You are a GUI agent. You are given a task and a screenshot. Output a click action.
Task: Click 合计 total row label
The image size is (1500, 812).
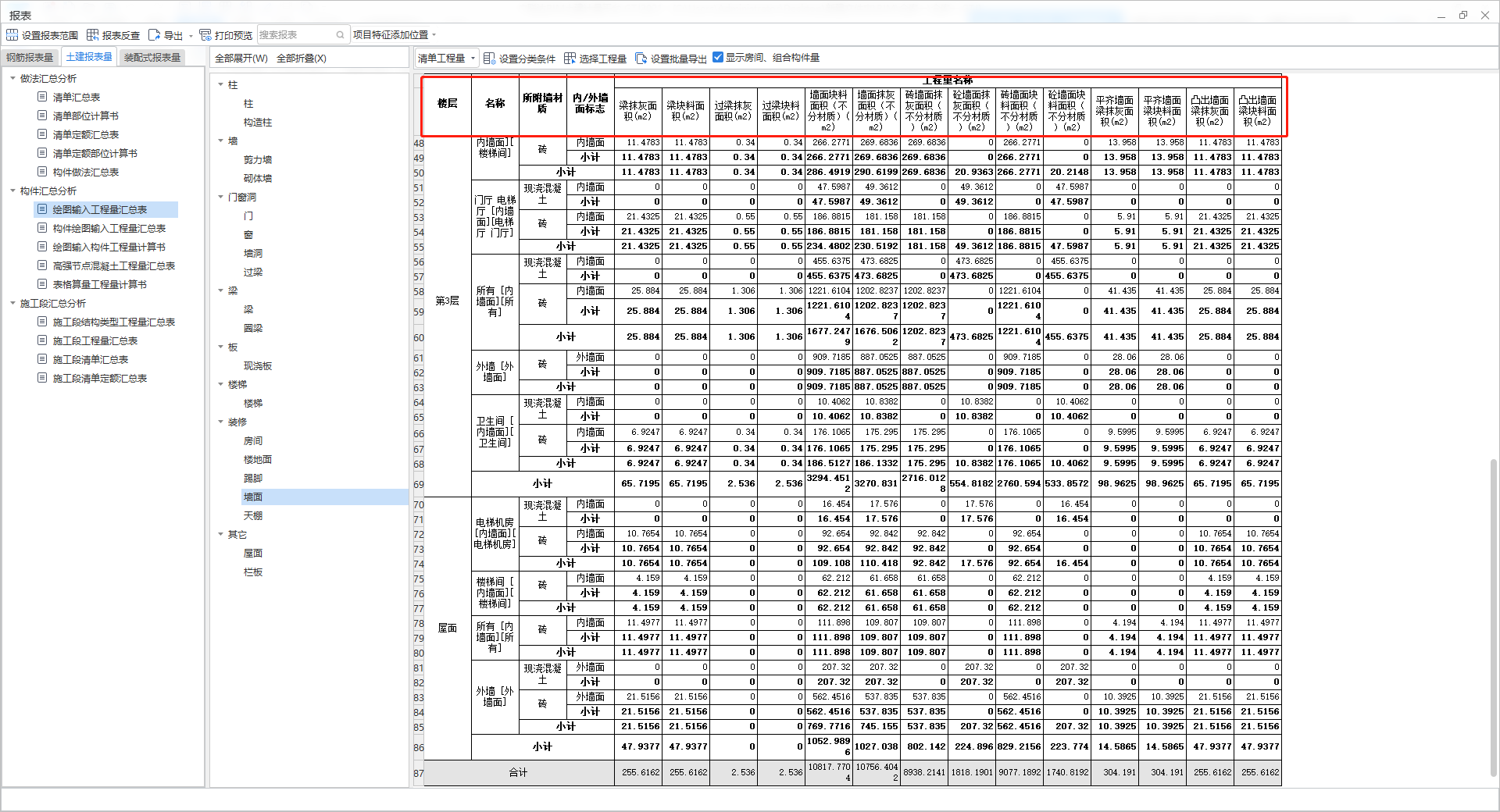[x=519, y=772]
